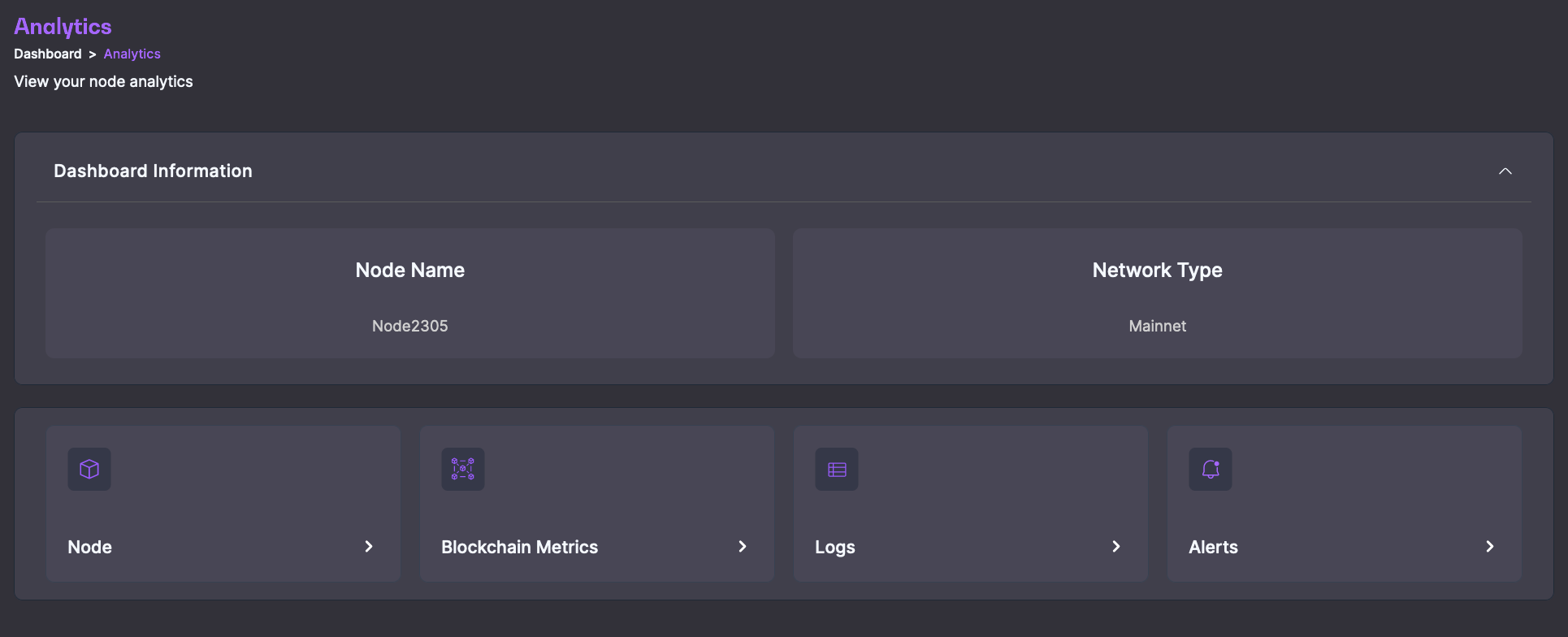The width and height of the screenshot is (1568, 637).
Task: Go to Dashboard via the breadcrumb
Action: tap(48, 54)
